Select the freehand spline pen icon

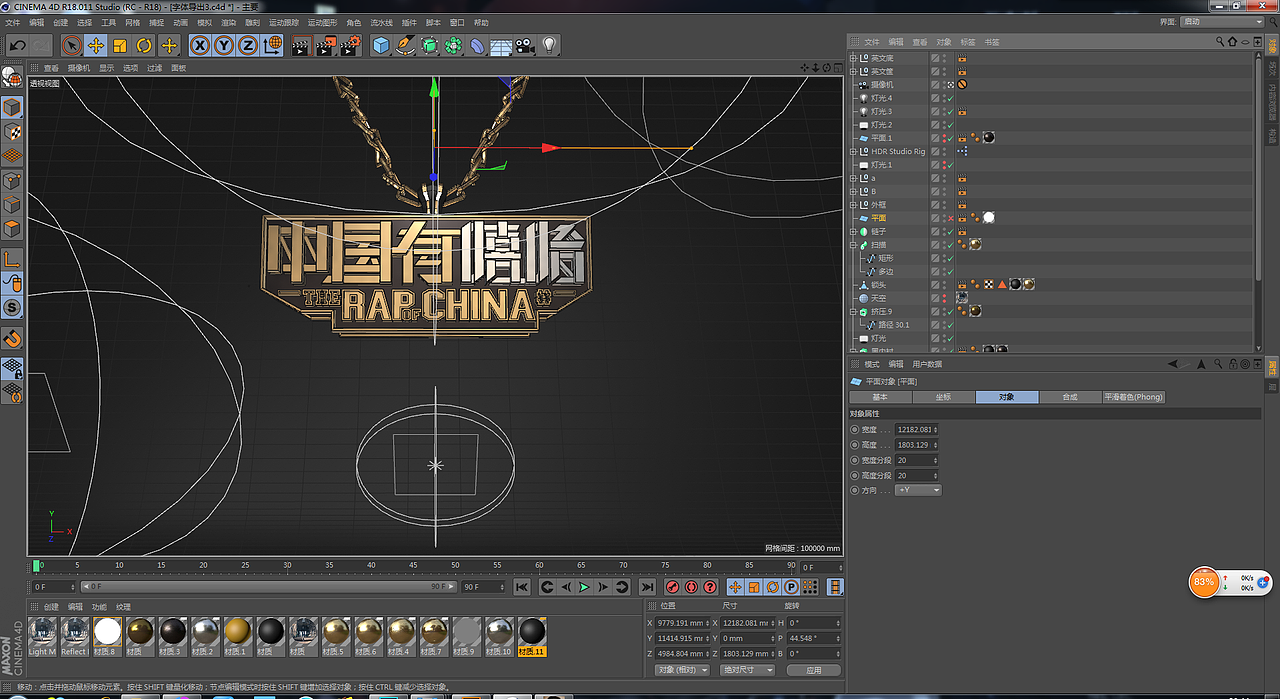coord(404,45)
